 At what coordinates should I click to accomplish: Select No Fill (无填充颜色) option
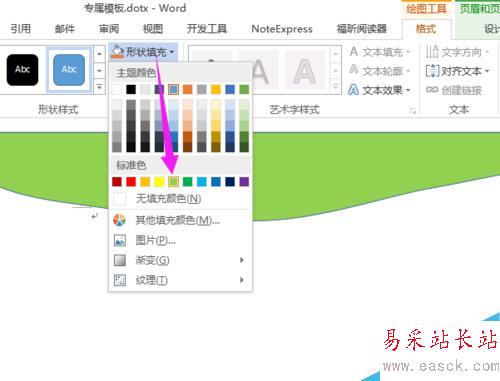click(180, 199)
